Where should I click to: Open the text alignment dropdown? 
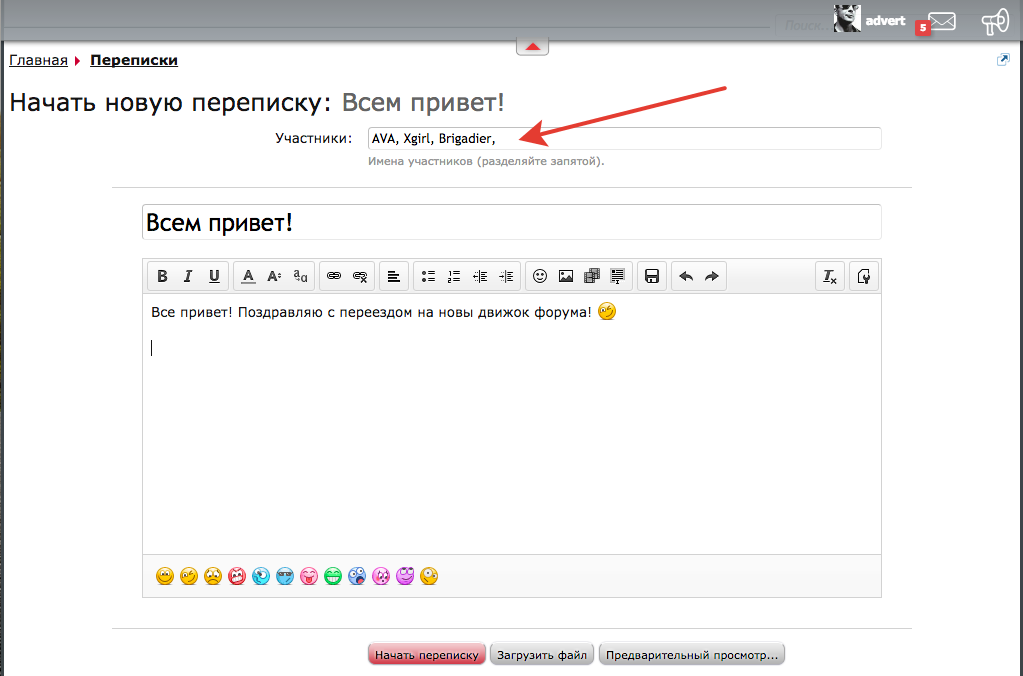tap(394, 277)
